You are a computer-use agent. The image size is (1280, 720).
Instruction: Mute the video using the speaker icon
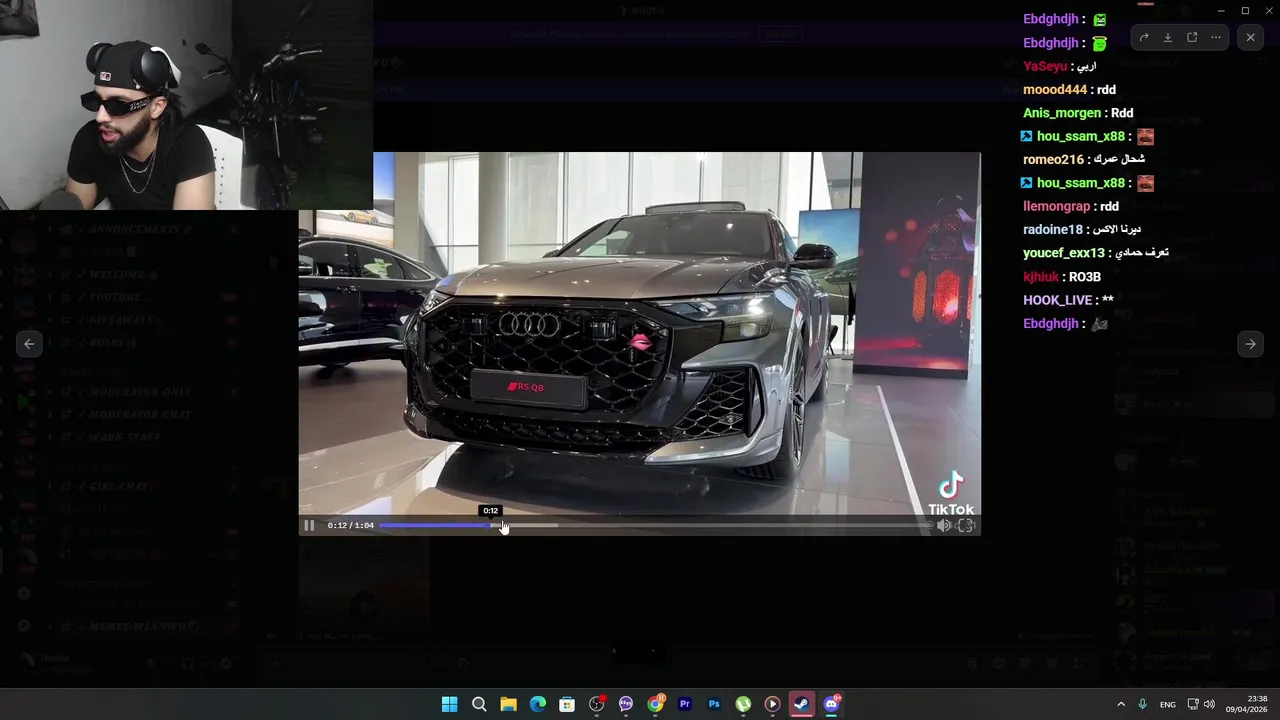[943, 525]
